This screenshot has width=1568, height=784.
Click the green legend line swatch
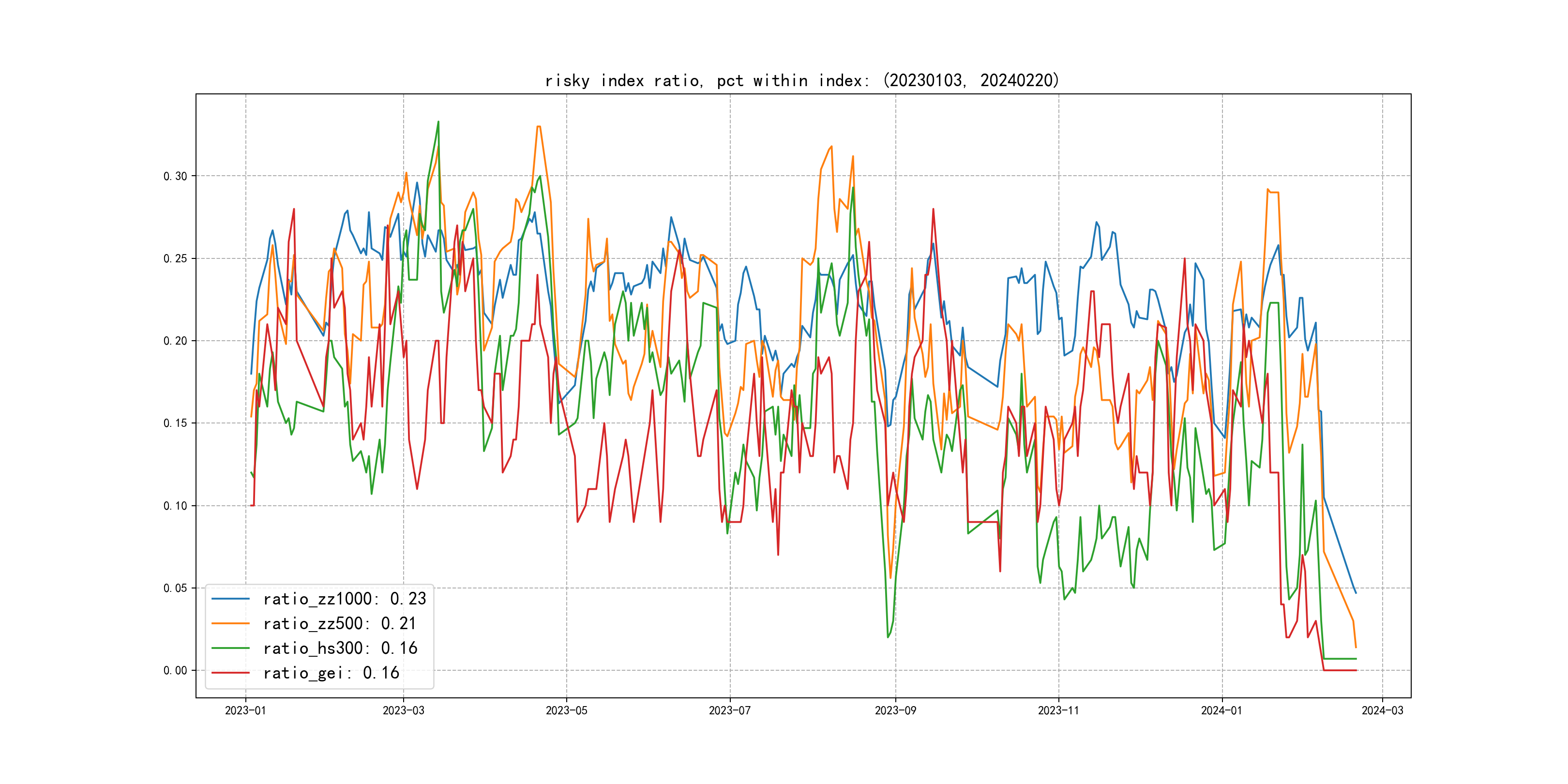(x=230, y=648)
